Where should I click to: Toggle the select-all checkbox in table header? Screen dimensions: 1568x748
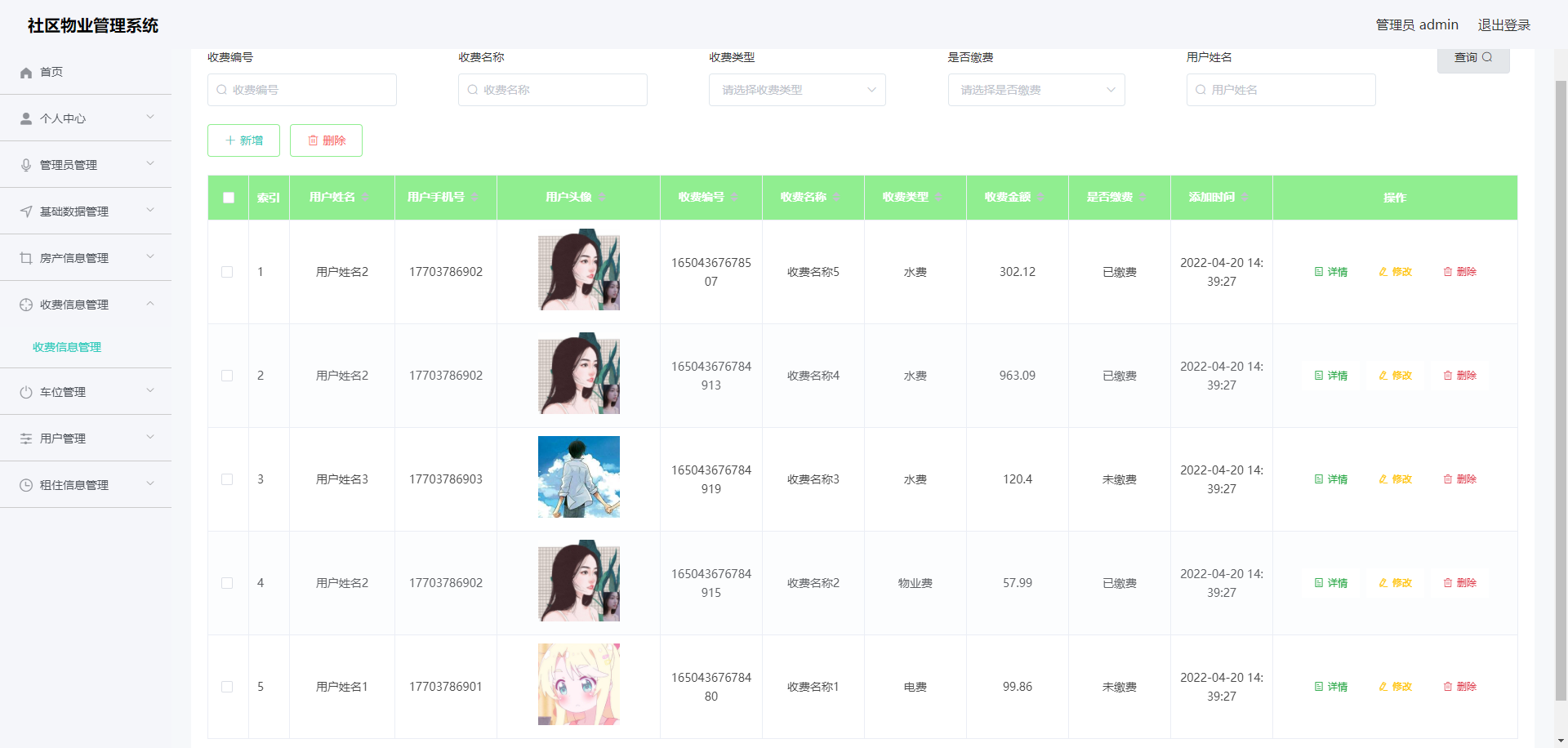(229, 198)
